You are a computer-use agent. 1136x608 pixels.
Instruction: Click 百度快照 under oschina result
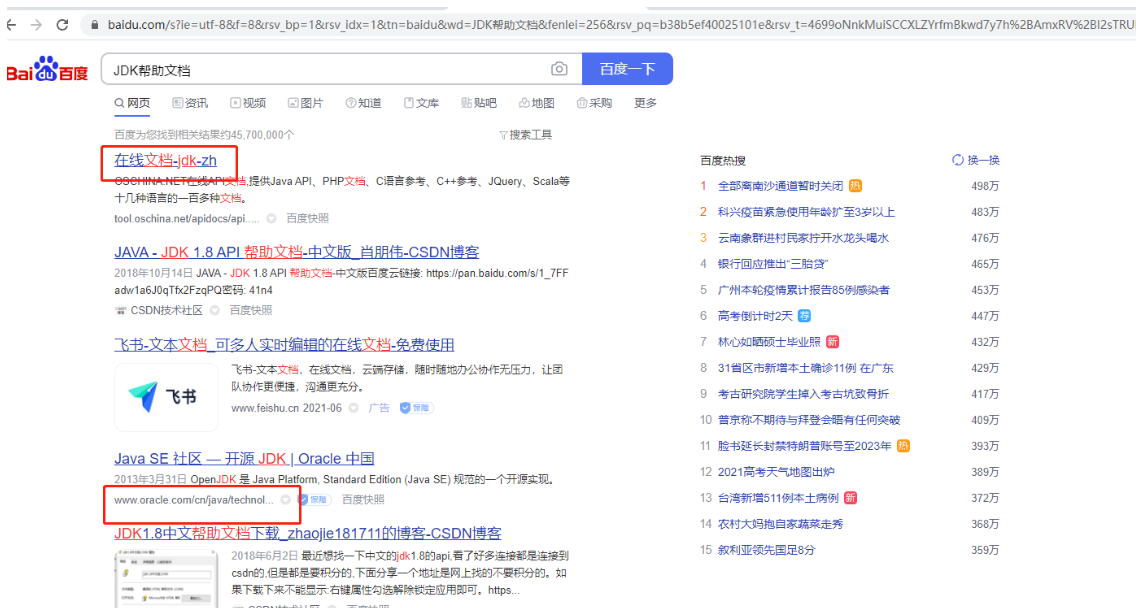(x=307, y=218)
